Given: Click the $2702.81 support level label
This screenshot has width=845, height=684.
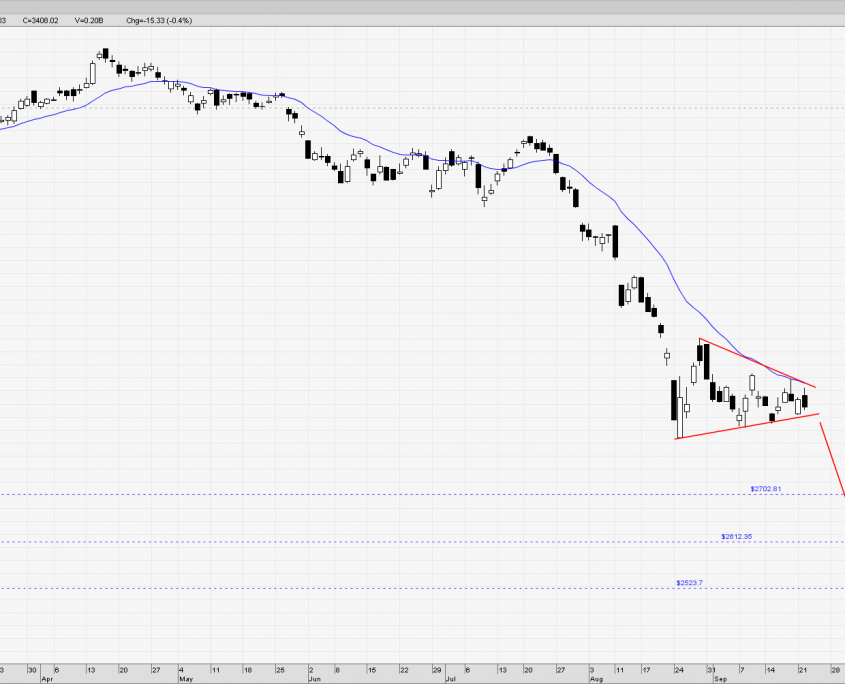Looking at the screenshot, I should [765, 489].
